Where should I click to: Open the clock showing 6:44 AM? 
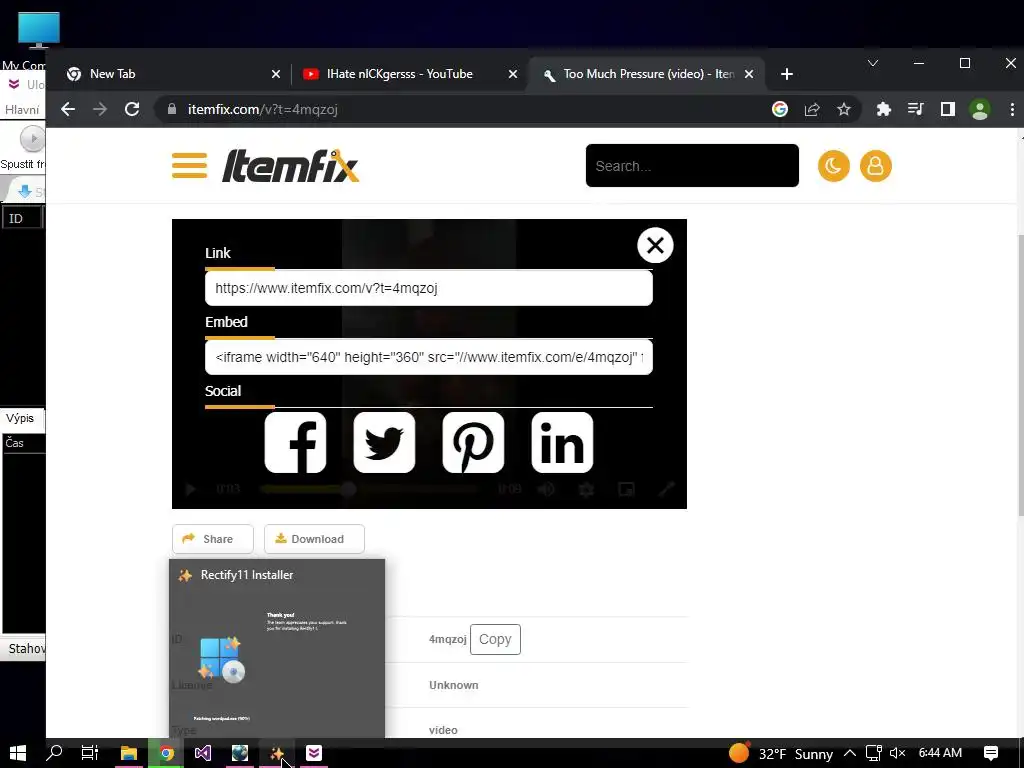[940, 753]
